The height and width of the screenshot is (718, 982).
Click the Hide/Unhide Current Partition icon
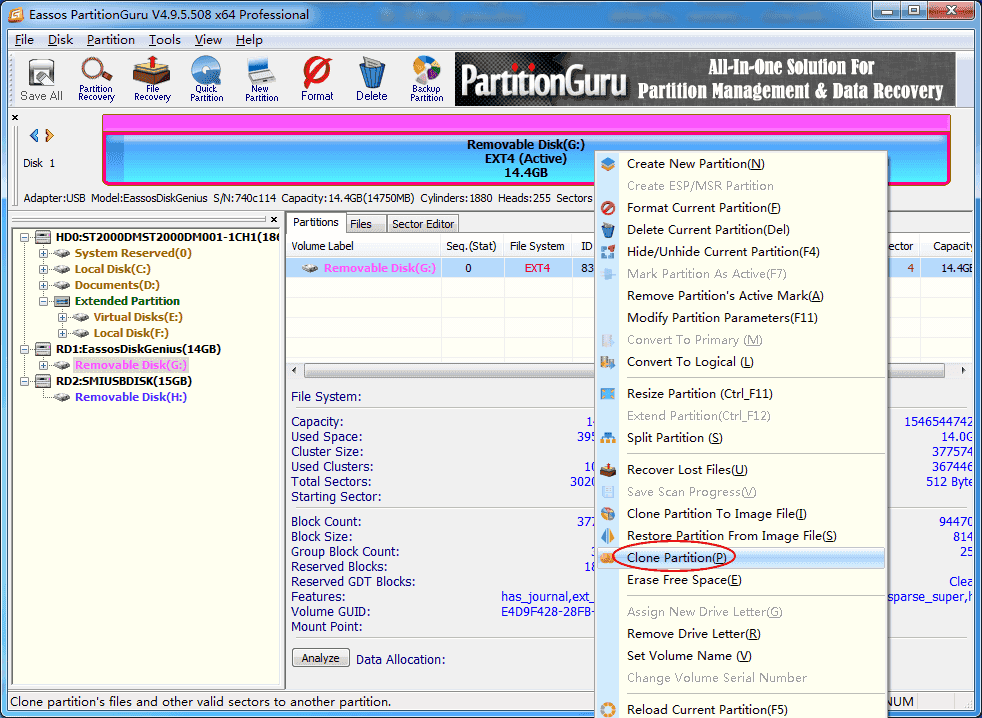pyautogui.click(x=608, y=252)
